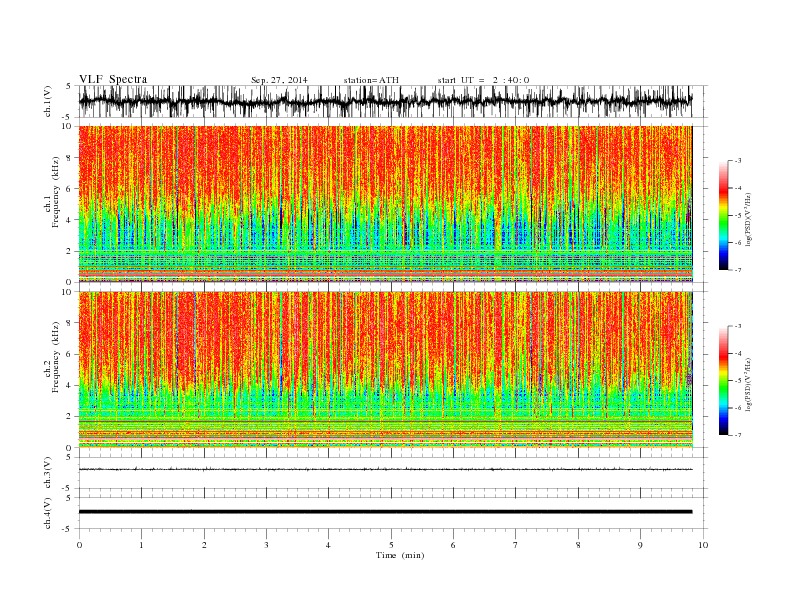Click the time axis tick label "10" at the right end
The image size is (792, 612).
[703, 545]
